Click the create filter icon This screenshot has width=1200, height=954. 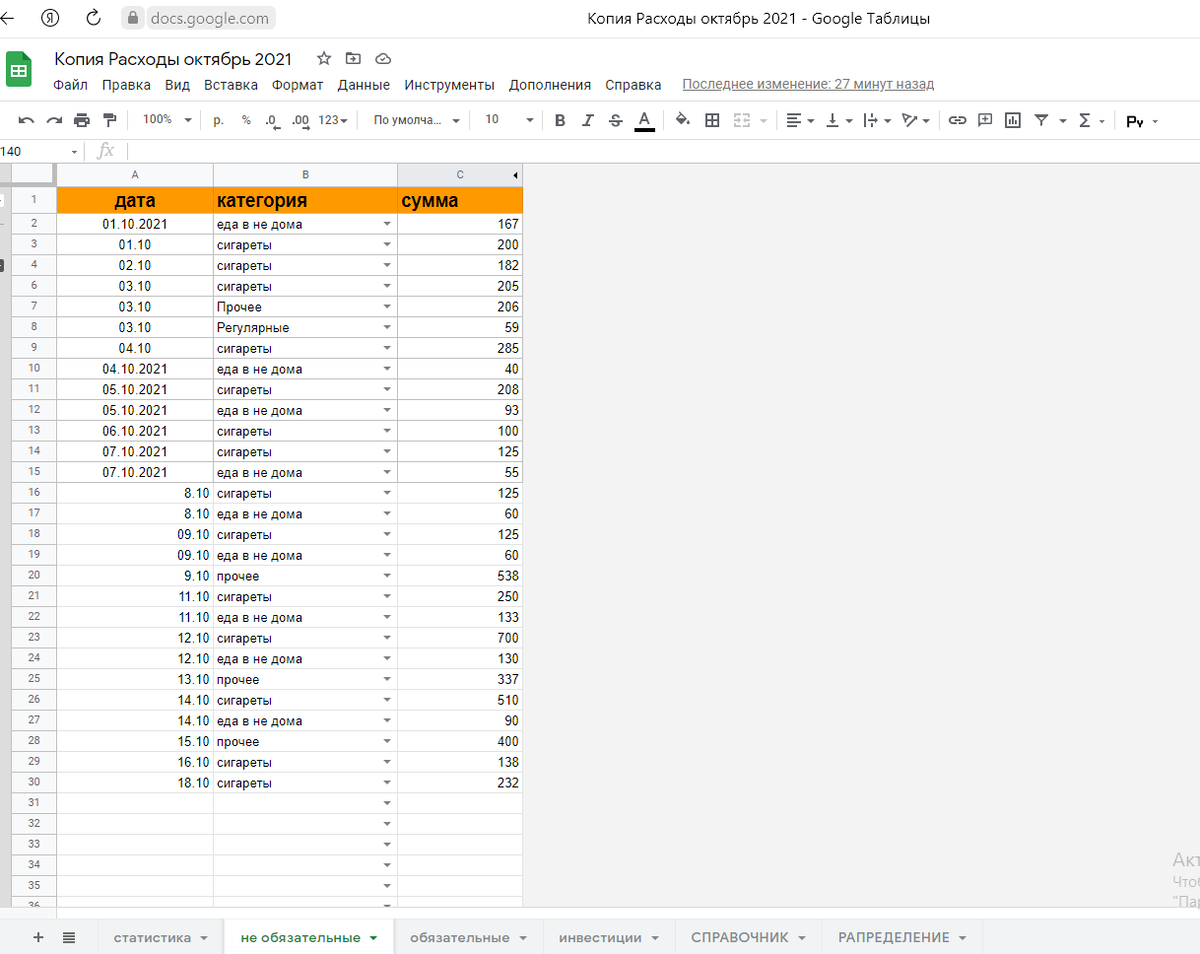[x=1041, y=120]
